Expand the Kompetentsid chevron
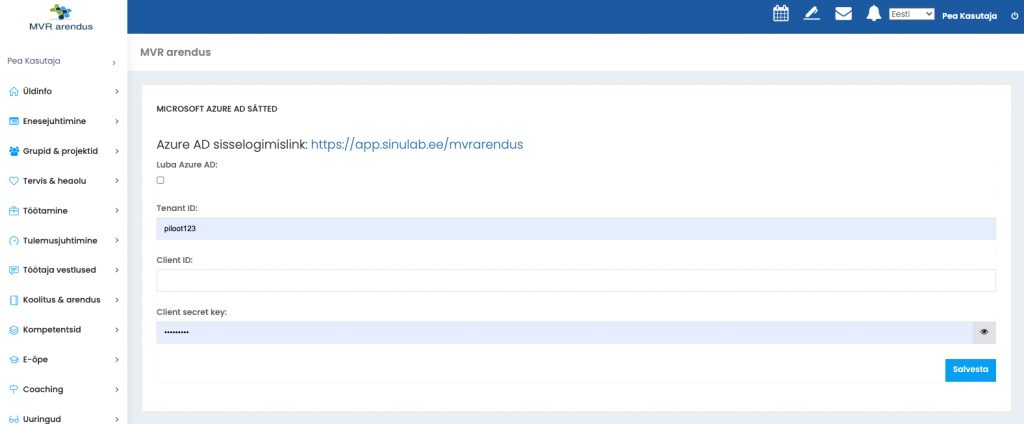1024x424 pixels. 117,330
